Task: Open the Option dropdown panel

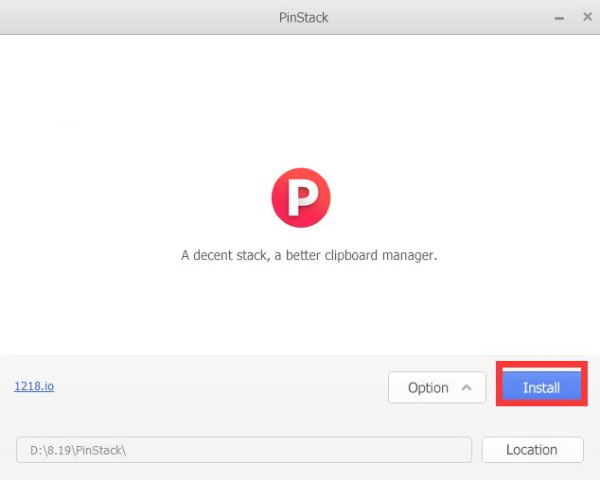Action: 437,387
